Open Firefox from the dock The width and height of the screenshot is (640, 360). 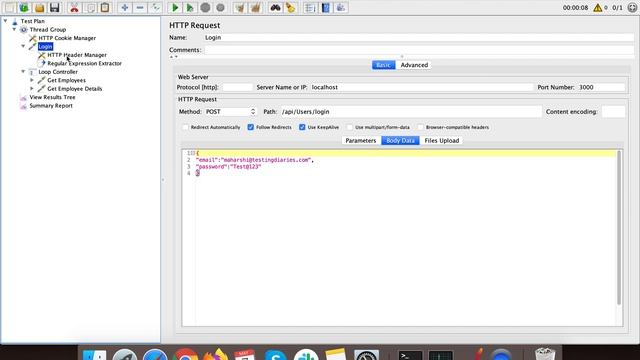click(215, 354)
